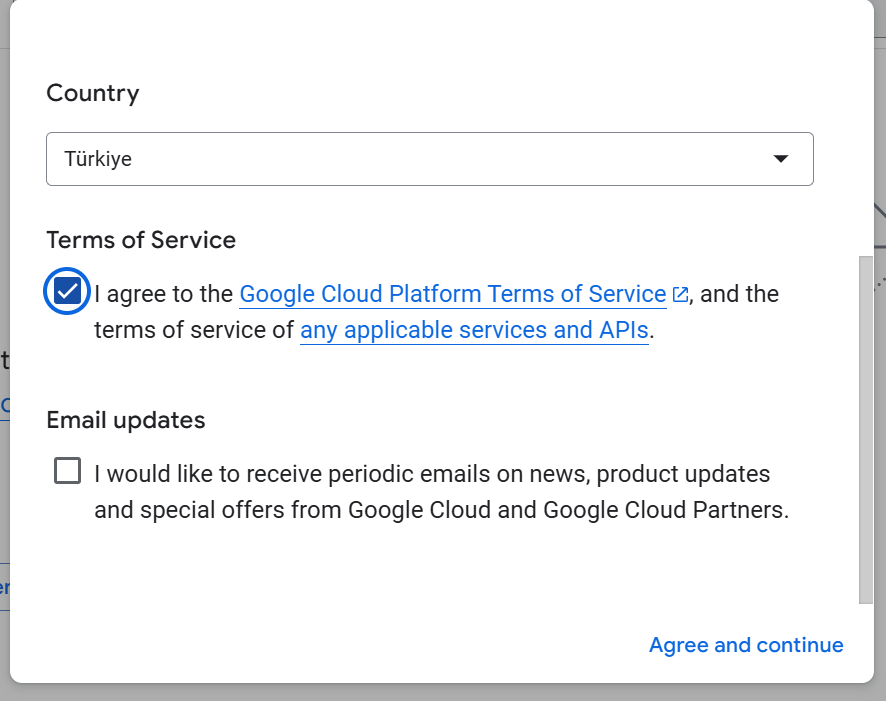The height and width of the screenshot is (701, 886).
Task: Enable the Email updates checkbox
Action: 67,471
